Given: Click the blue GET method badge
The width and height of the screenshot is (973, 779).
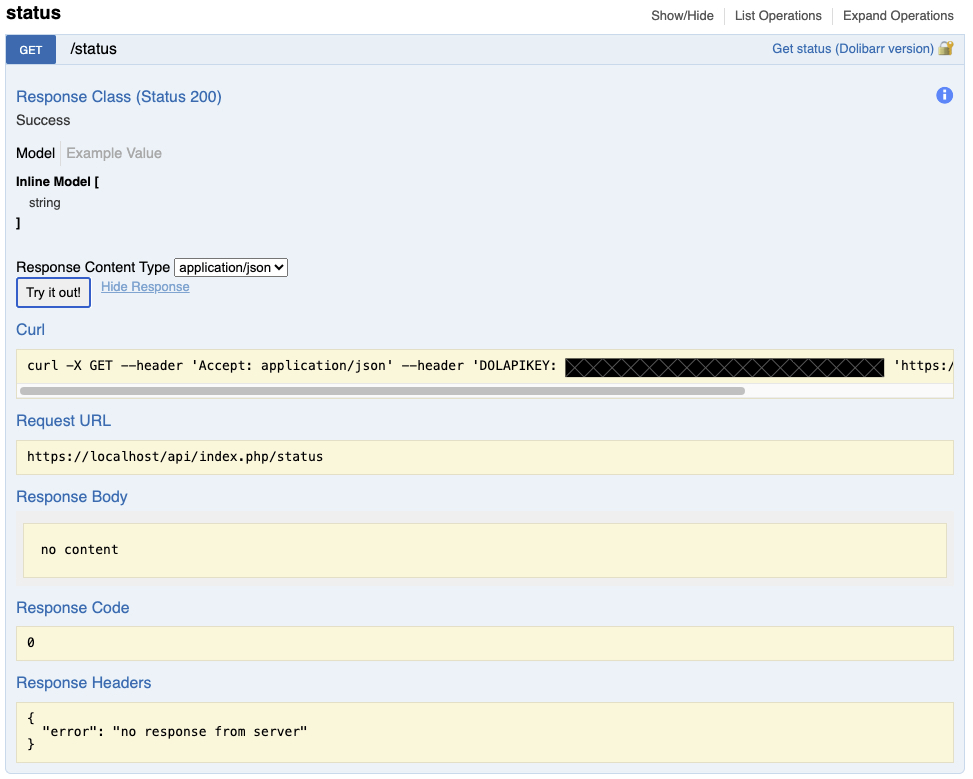Looking at the screenshot, I should [x=30, y=49].
